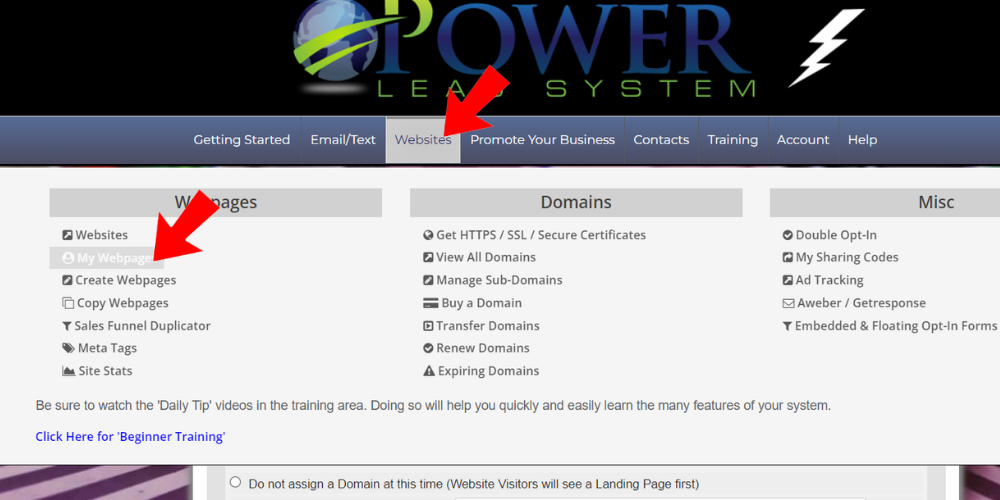Click icon beside Transfer Domains
Viewport: 1000px width, 500px height.
429,326
